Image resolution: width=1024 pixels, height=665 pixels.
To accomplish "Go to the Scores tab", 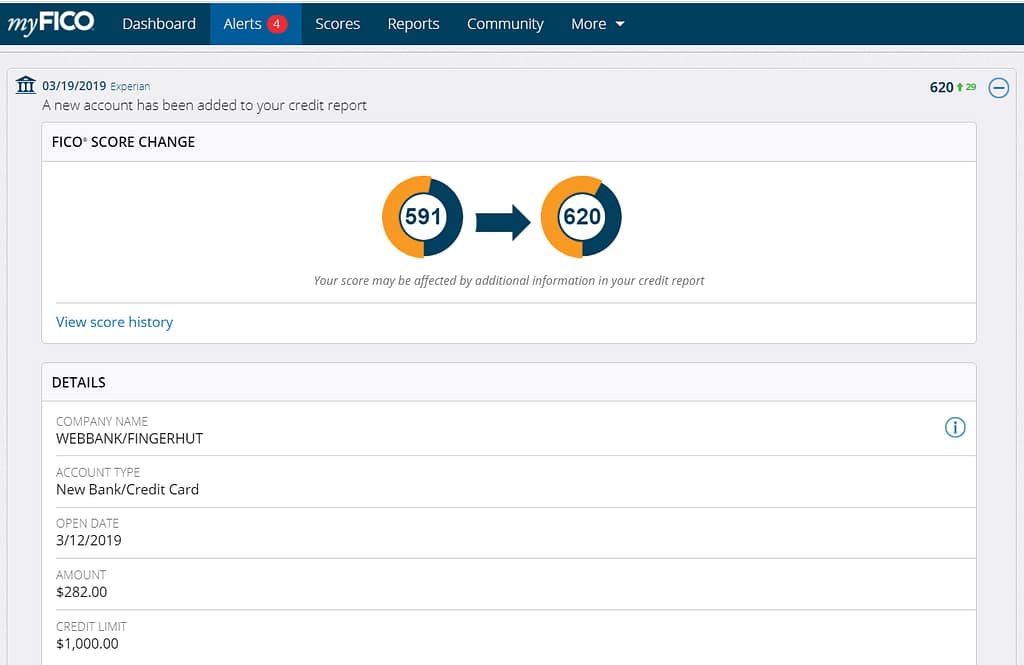I will 338,24.
